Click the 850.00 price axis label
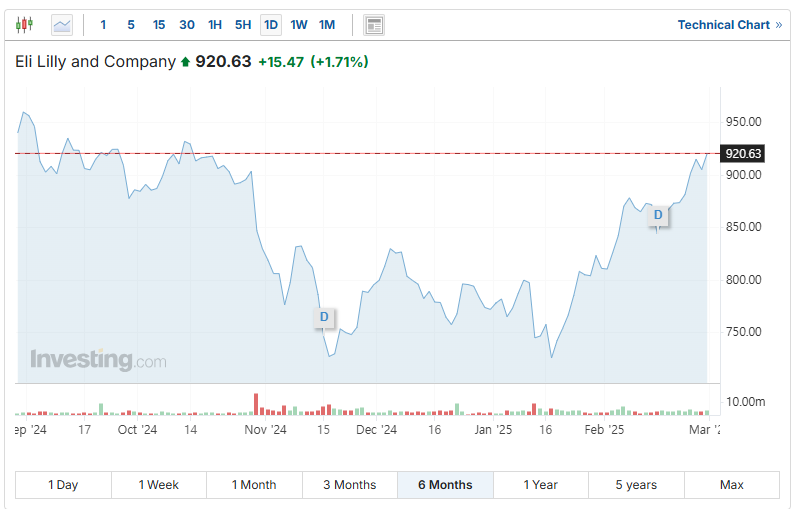The width and height of the screenshot is (795, 509). (x=743, y=227)
